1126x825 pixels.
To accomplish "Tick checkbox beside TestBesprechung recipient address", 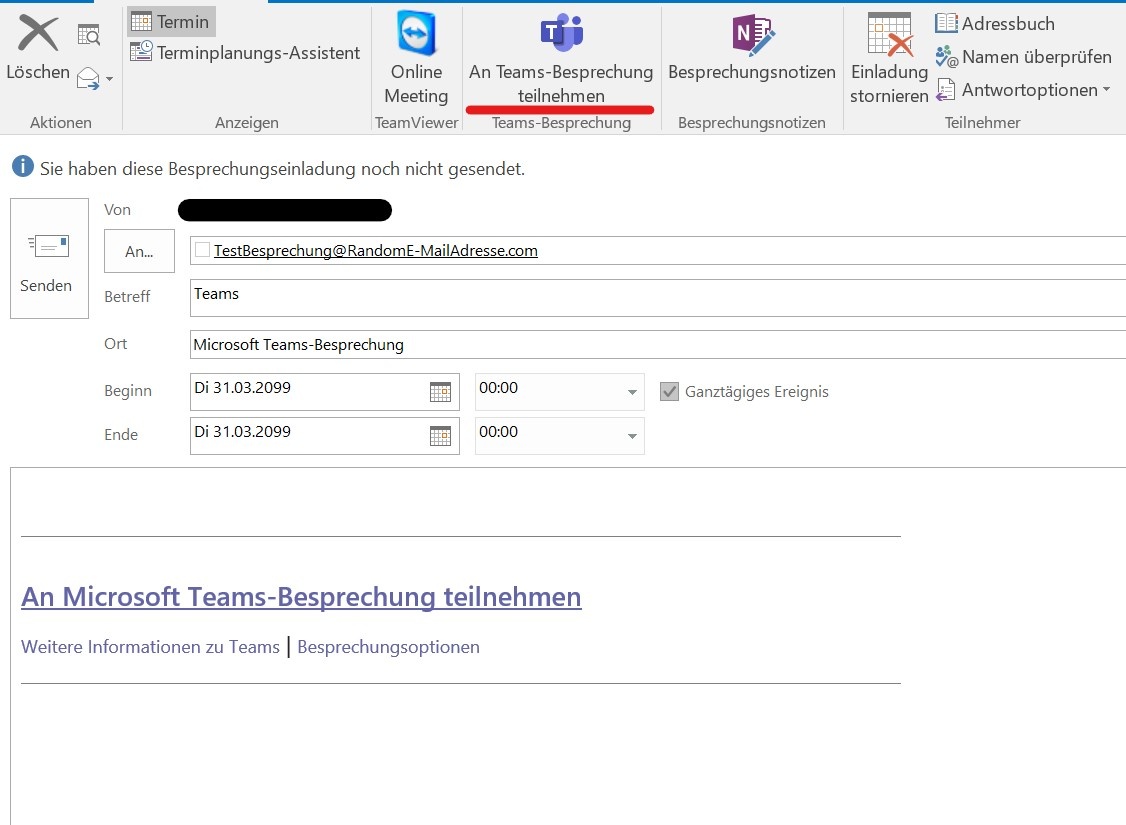I will click(x=203, y=251).
